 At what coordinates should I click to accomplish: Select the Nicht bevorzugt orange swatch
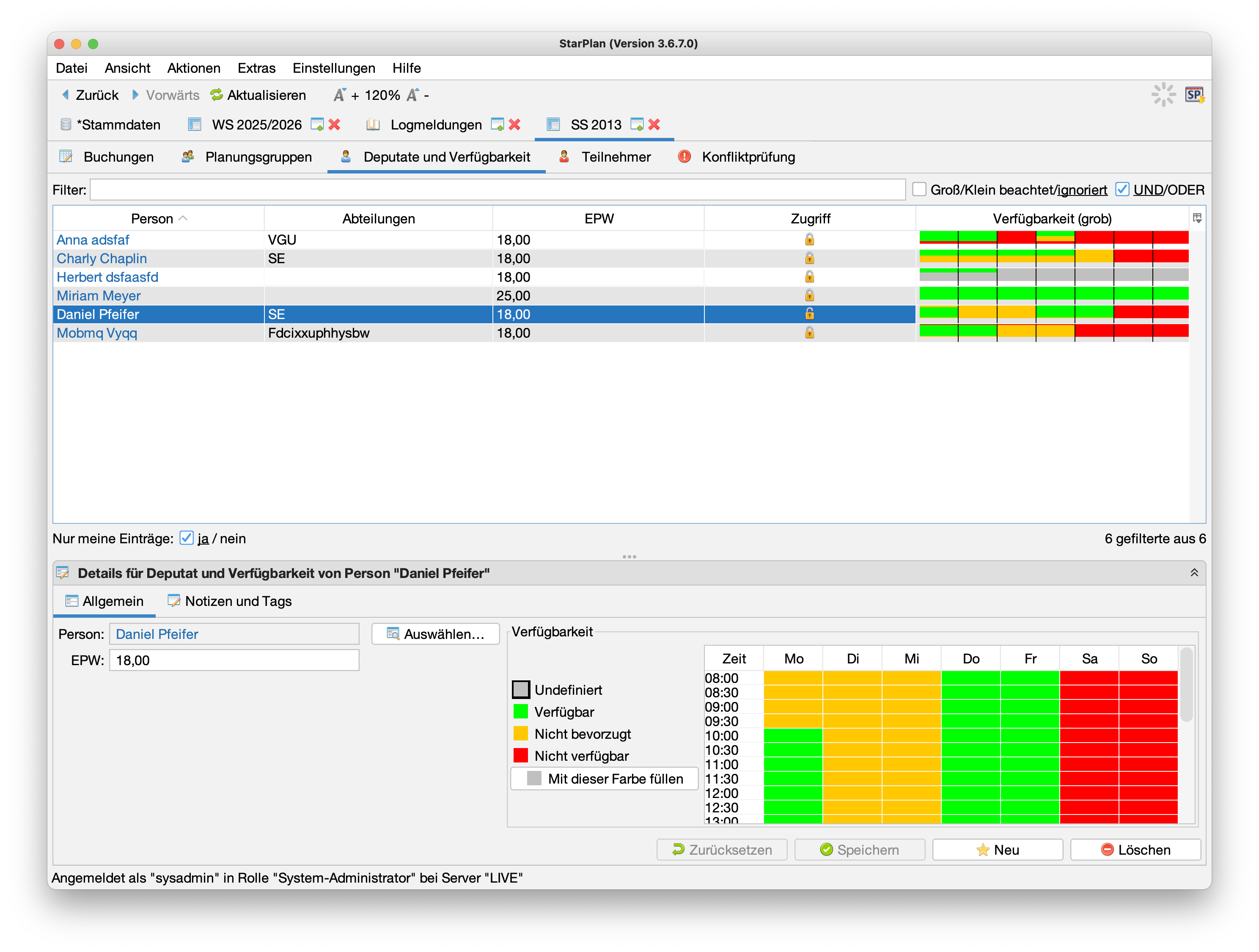coord(520,733)
